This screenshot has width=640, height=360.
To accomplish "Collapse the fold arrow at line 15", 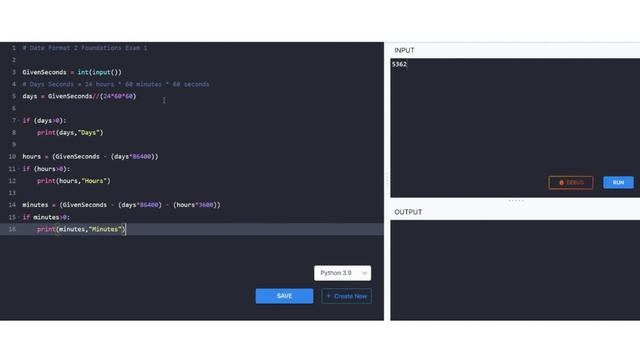I will (19, 218).
